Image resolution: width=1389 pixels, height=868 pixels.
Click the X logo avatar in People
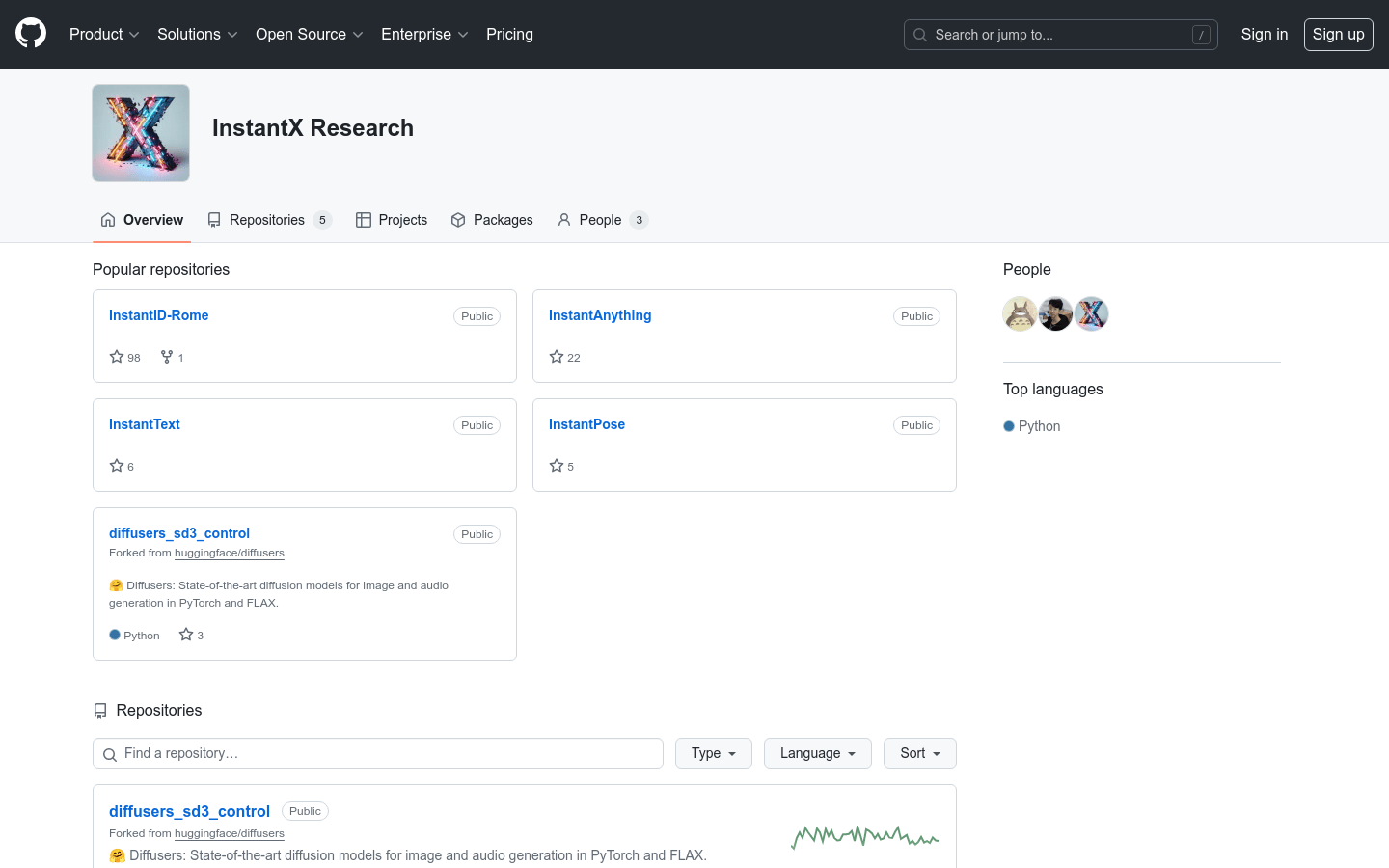click(x=1091, y=313)
